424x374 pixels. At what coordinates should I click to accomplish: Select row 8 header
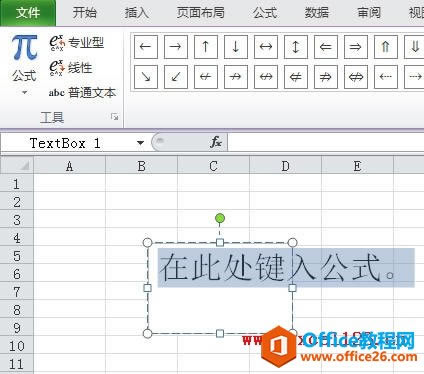pyautogui.click(x=17, y=309)
